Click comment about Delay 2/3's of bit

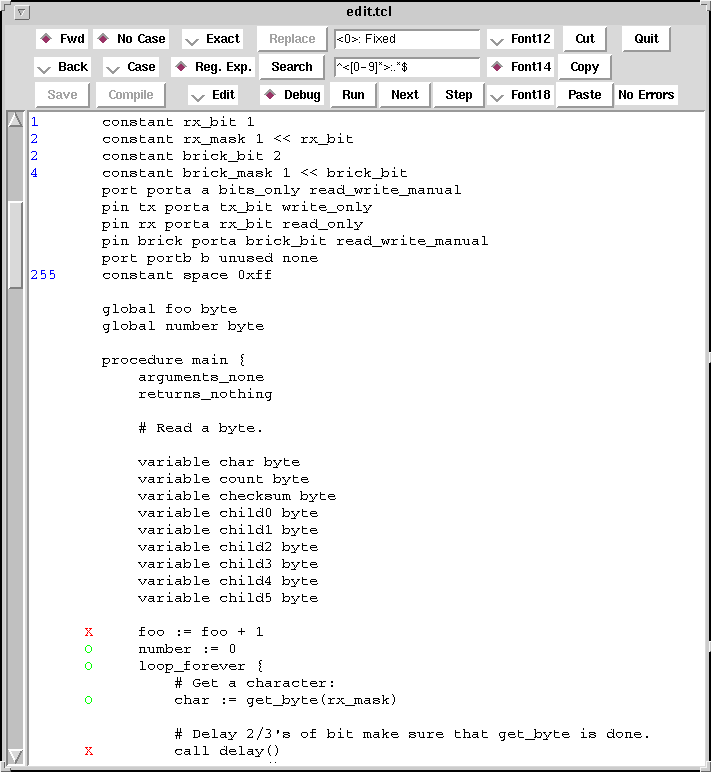coord(412,734)
